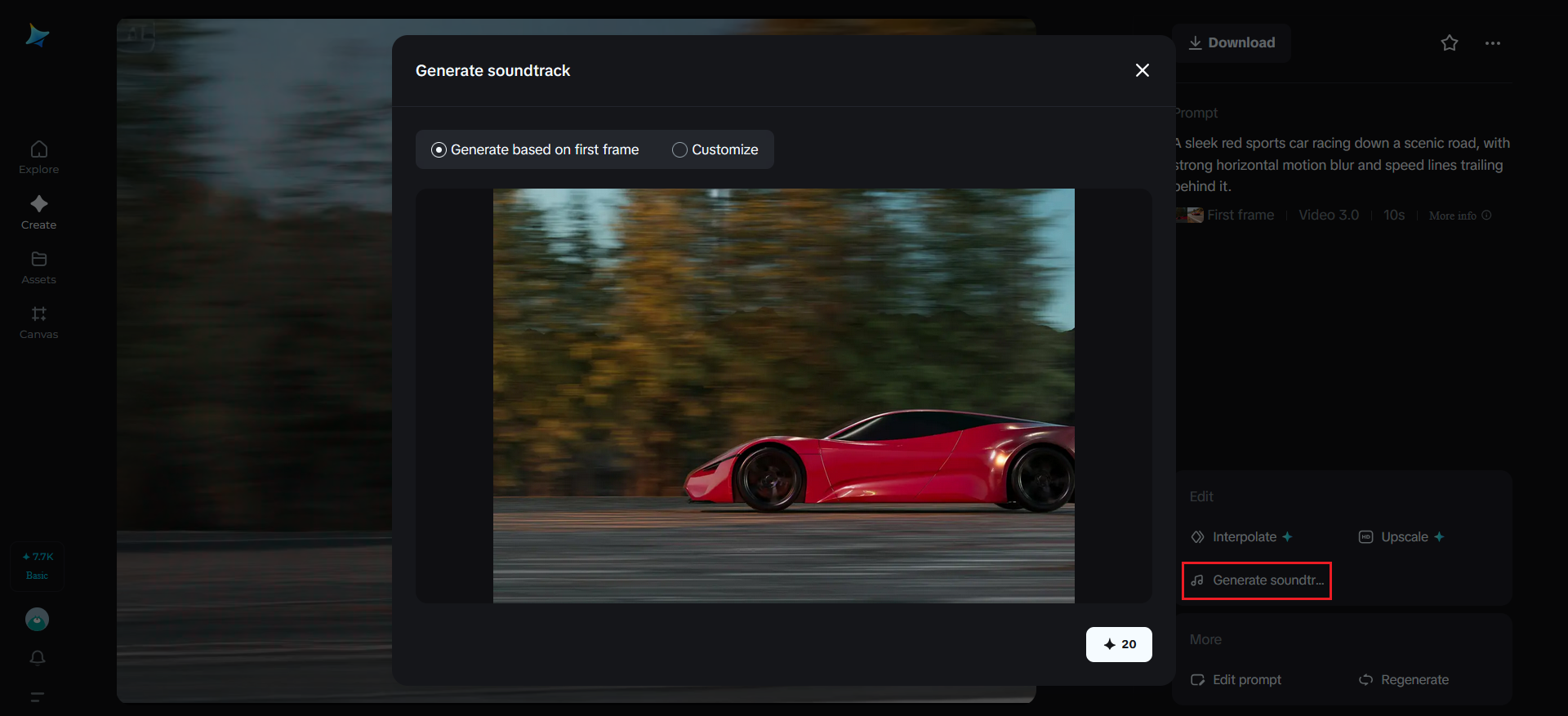
Task: Click the sidebar menu icon below notifications
Action: 38,697
